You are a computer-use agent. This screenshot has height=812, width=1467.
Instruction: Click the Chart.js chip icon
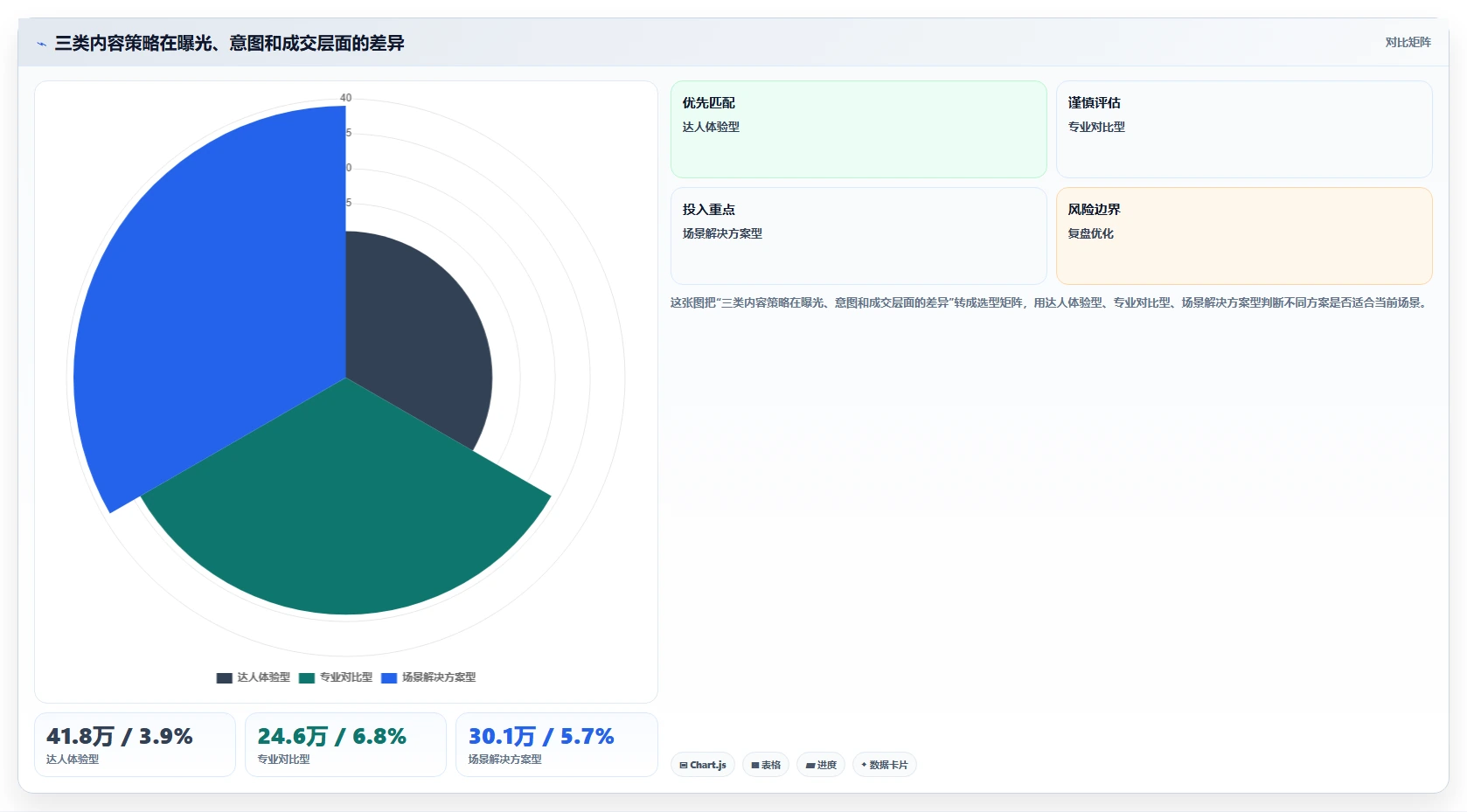[x=684, y=765]
